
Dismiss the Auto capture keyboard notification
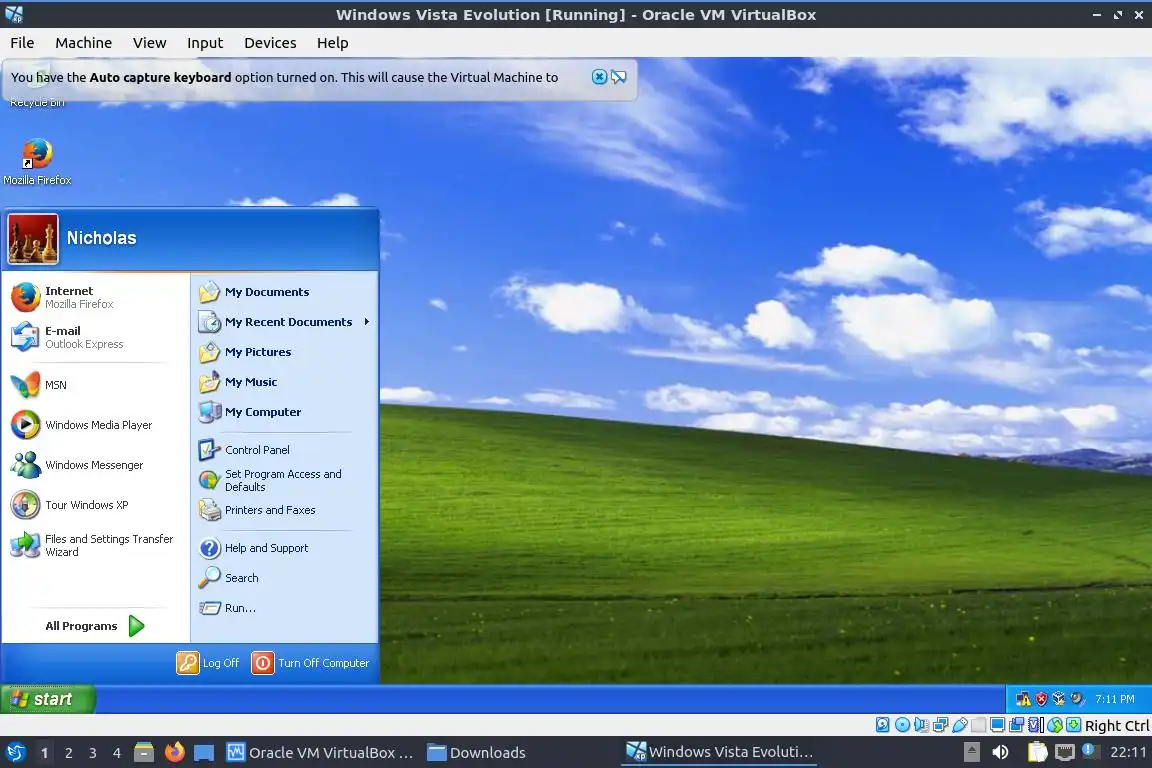pos(600,77)
